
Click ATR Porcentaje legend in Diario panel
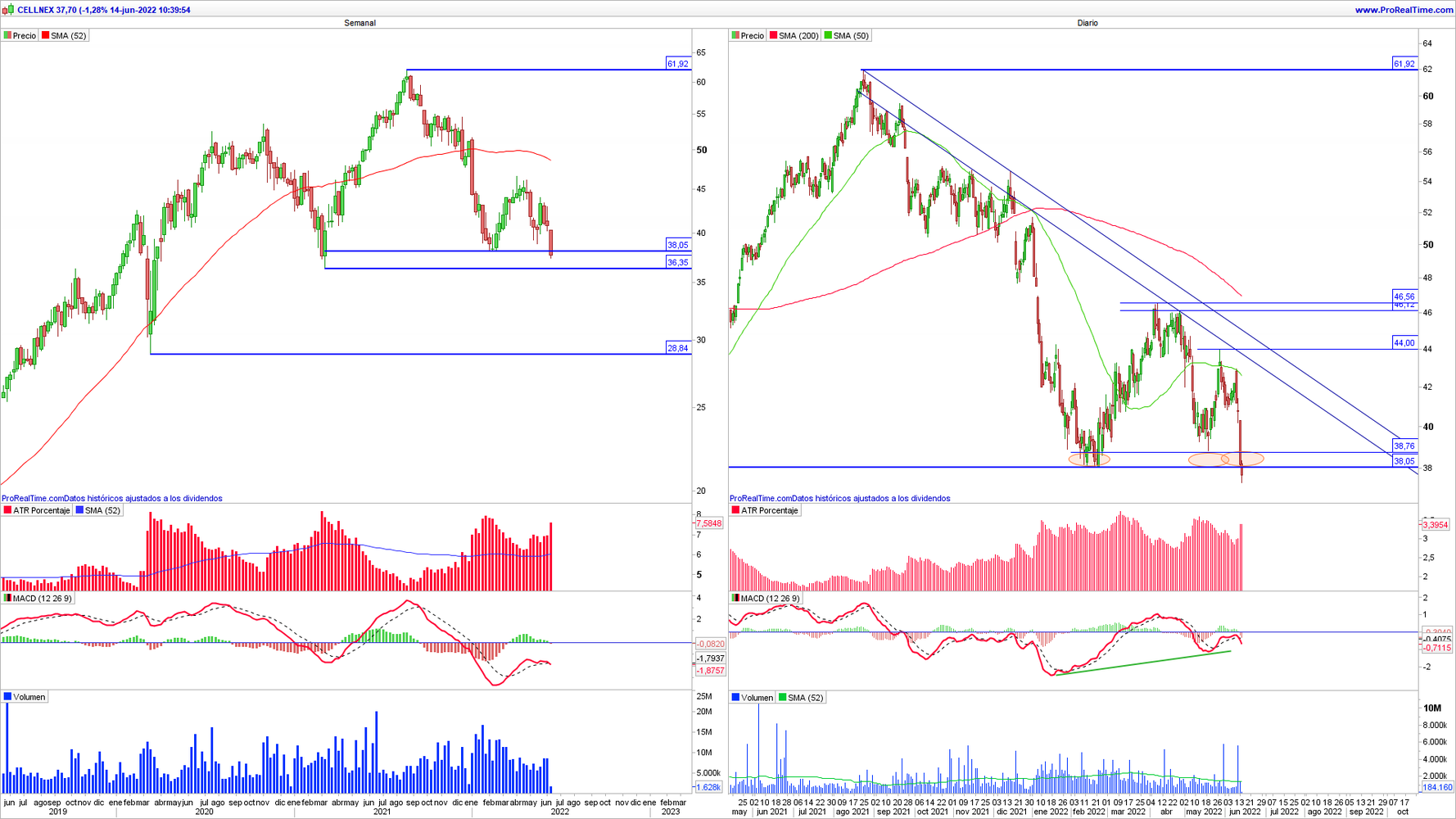pyautogui.click(x=765, y=510)
